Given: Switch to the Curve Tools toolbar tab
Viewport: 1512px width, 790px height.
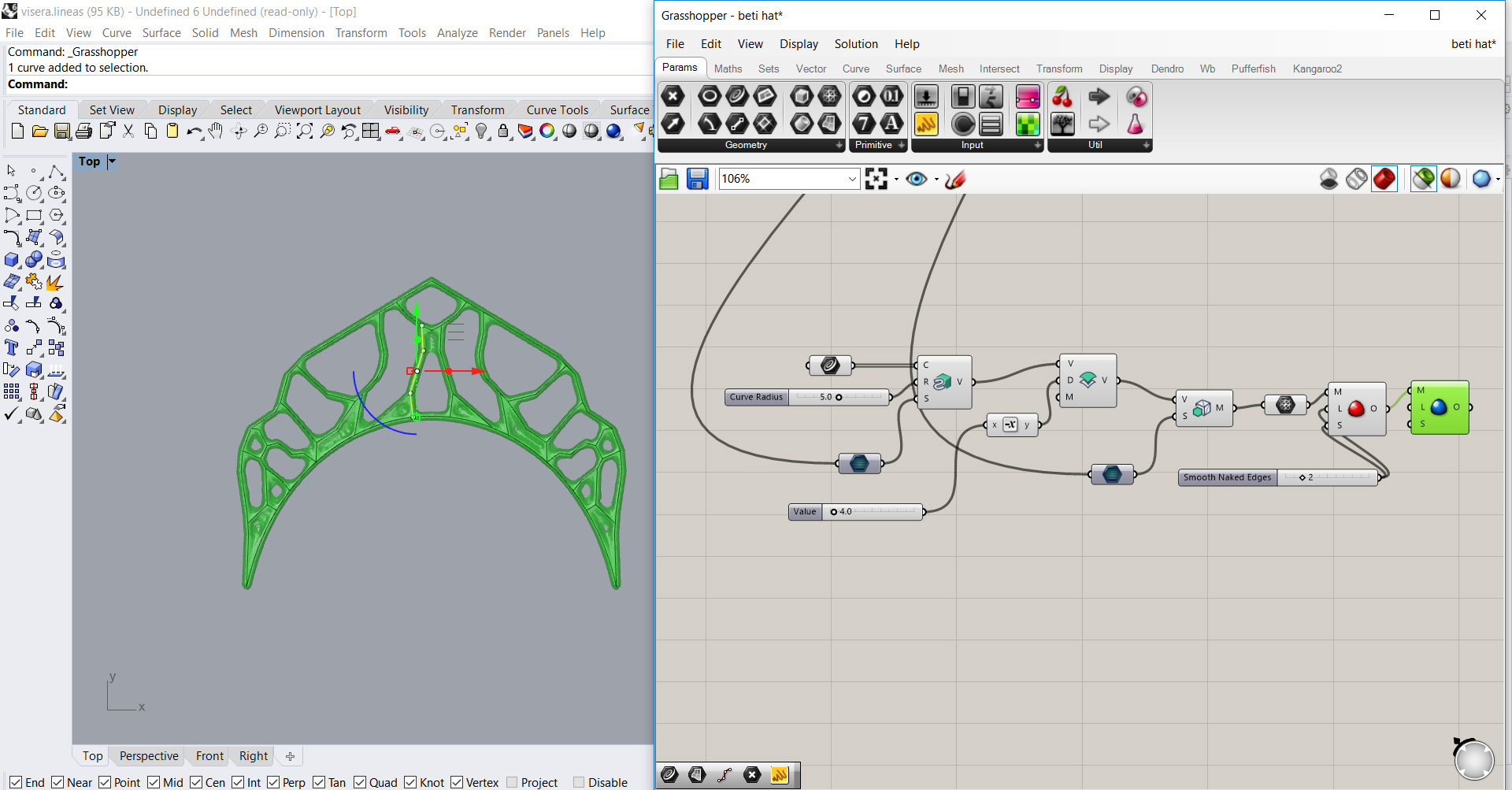Looking at the screenshot, I should click(557, 109).
